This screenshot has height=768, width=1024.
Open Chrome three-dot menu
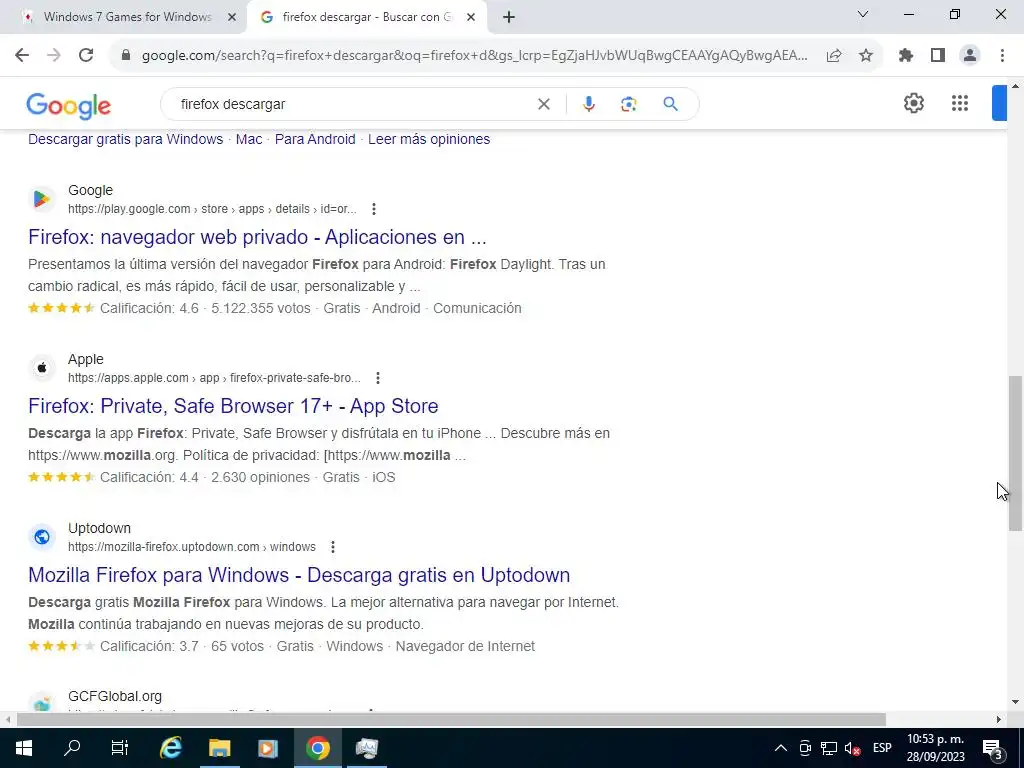click(1002, 56)
